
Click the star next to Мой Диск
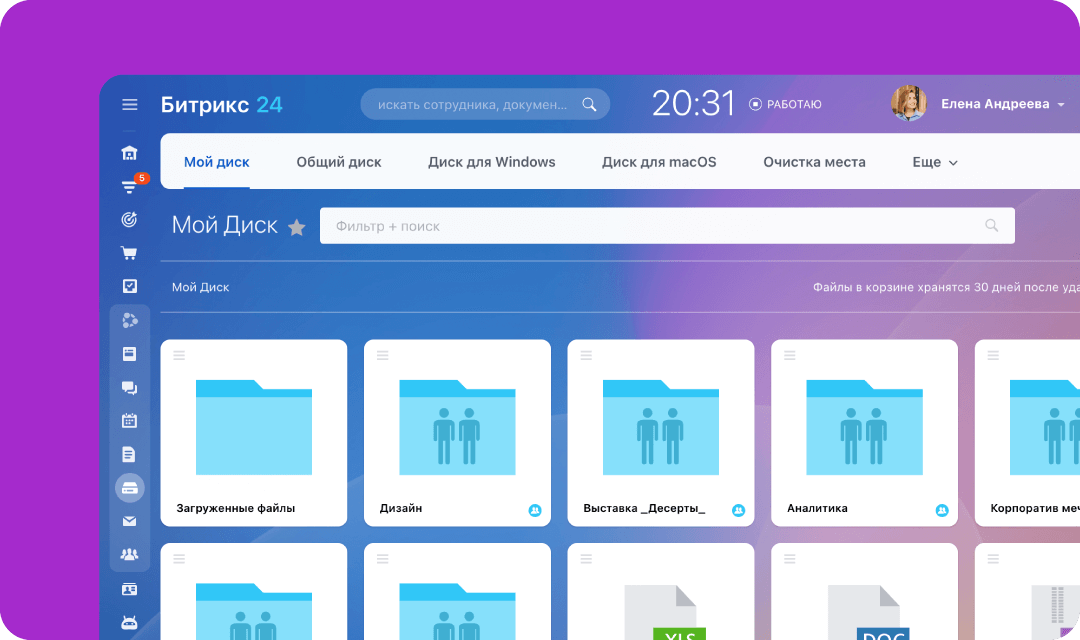point(297,227)
